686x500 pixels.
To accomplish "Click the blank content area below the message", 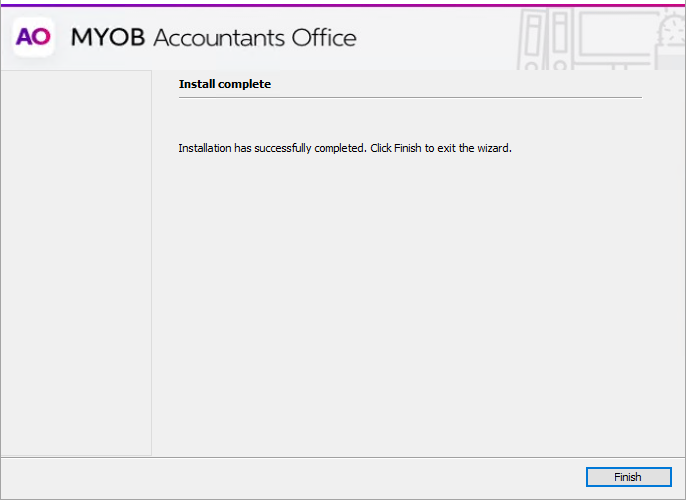I will 410,300.
